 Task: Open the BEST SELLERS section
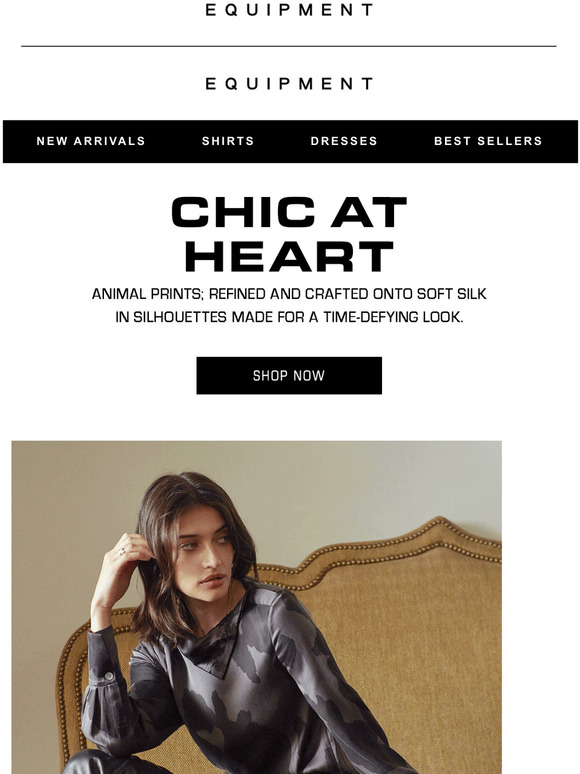[488, 141]
